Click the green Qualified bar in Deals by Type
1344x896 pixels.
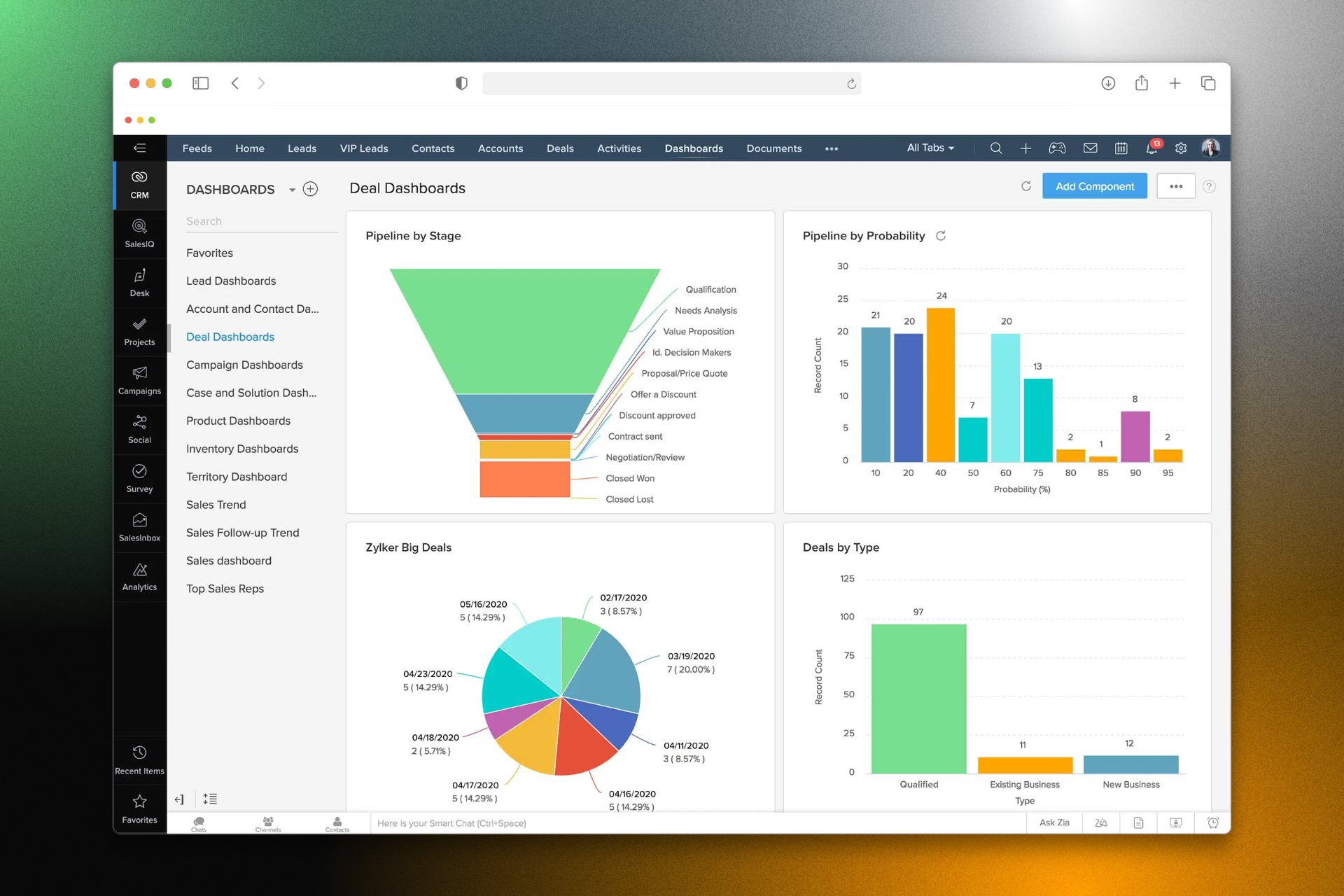[x=918, y=699]
